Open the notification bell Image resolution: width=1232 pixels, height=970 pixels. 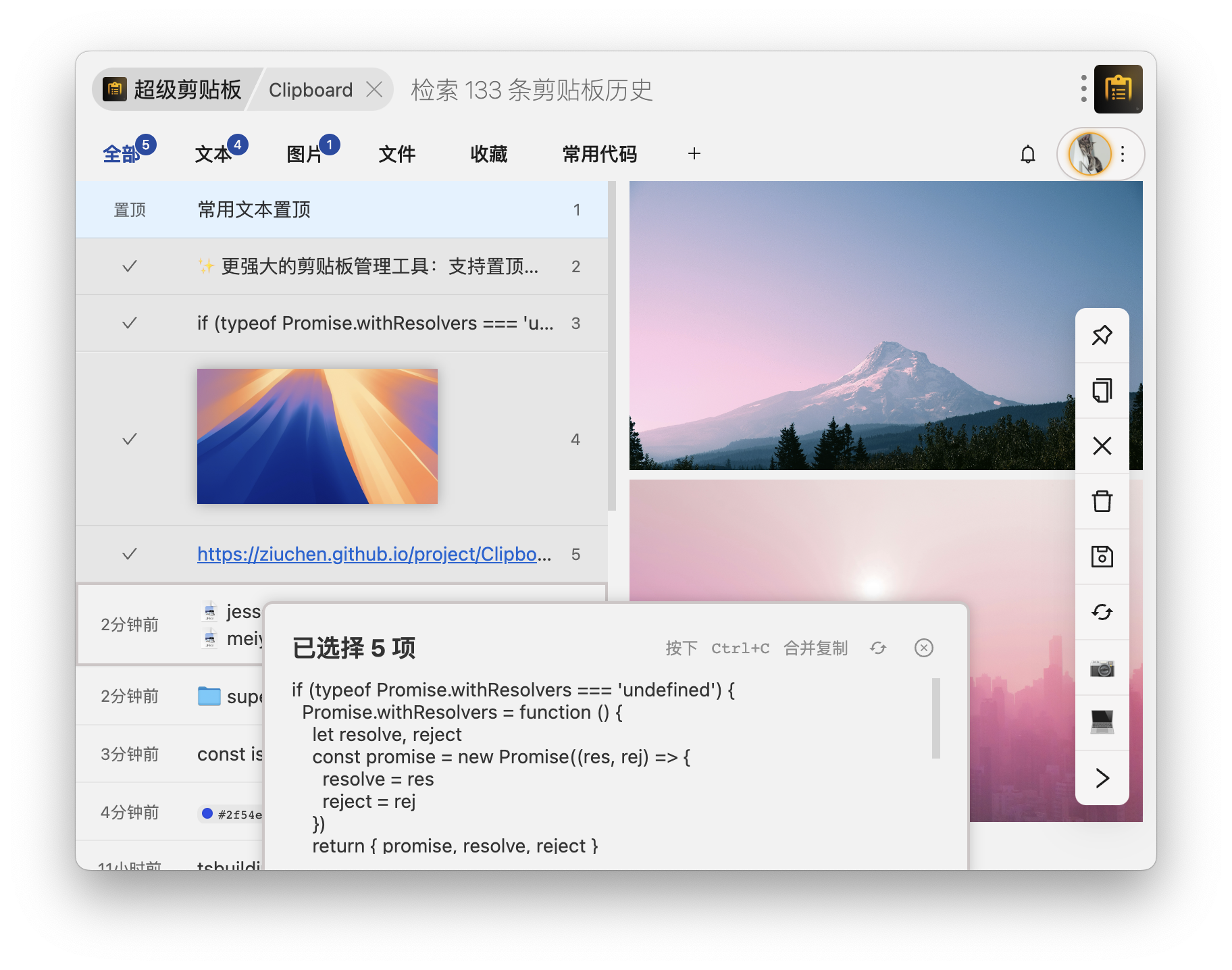1027,155
